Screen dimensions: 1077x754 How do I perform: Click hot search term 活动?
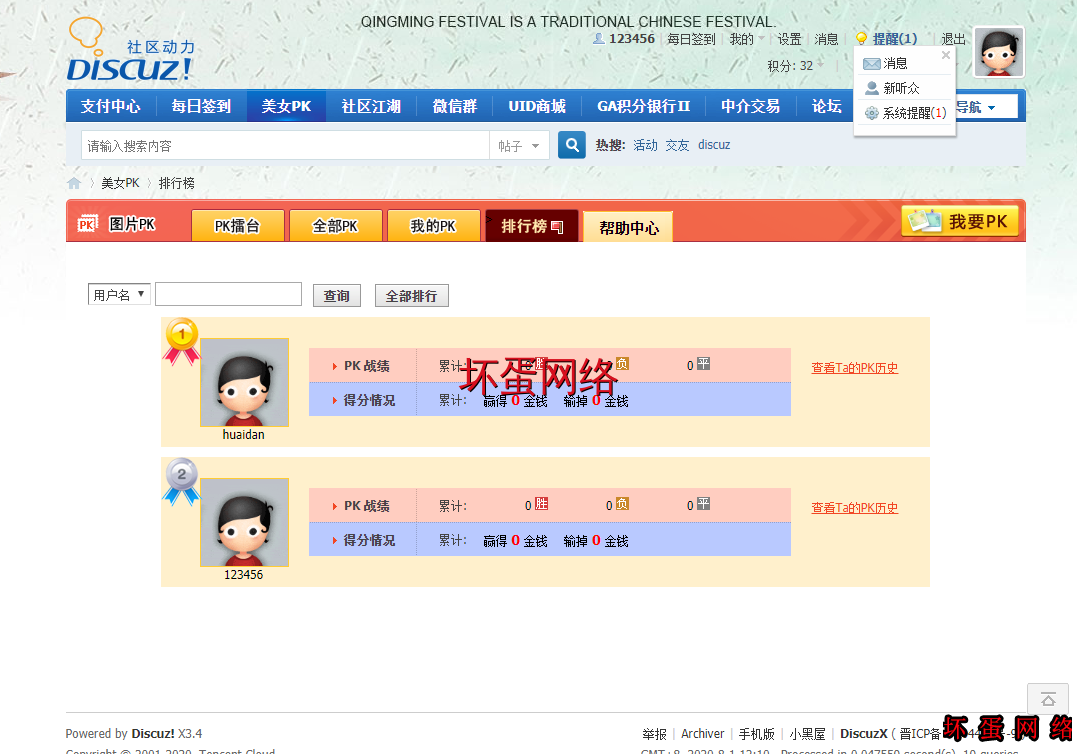645,145
